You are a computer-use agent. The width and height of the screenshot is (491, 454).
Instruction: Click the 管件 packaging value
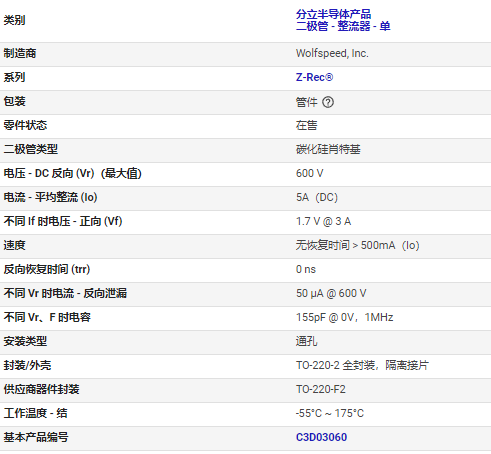(307, 102)
